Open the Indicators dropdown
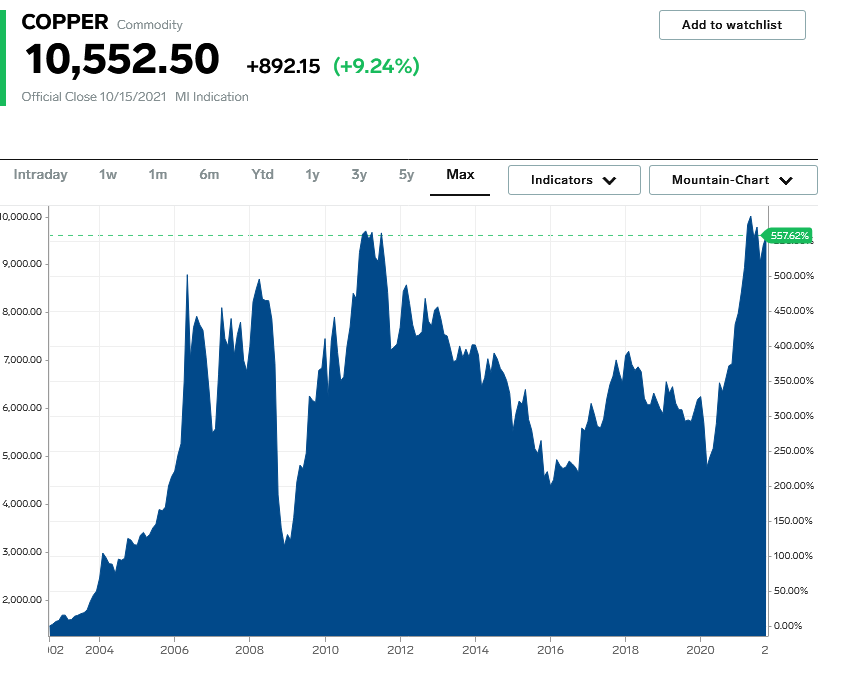 click(x=574, y=180)
